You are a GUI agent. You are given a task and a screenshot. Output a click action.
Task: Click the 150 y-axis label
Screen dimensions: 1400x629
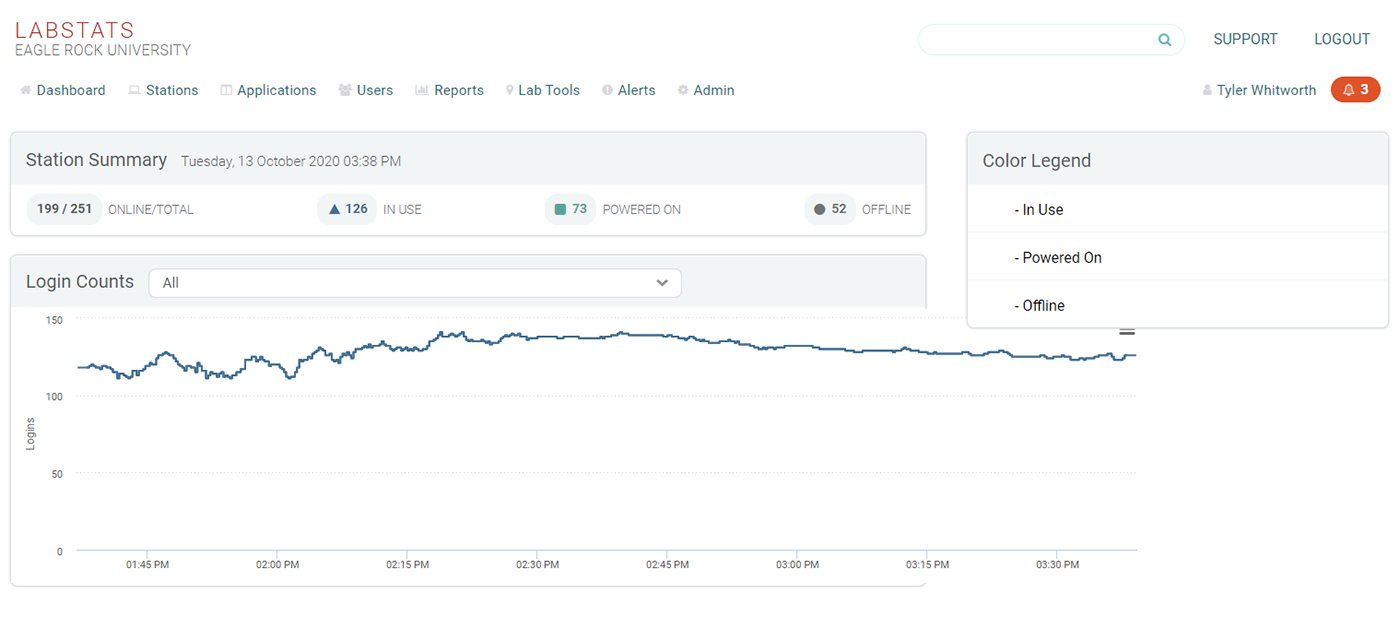pyautogui.click(x=54, y=320)
